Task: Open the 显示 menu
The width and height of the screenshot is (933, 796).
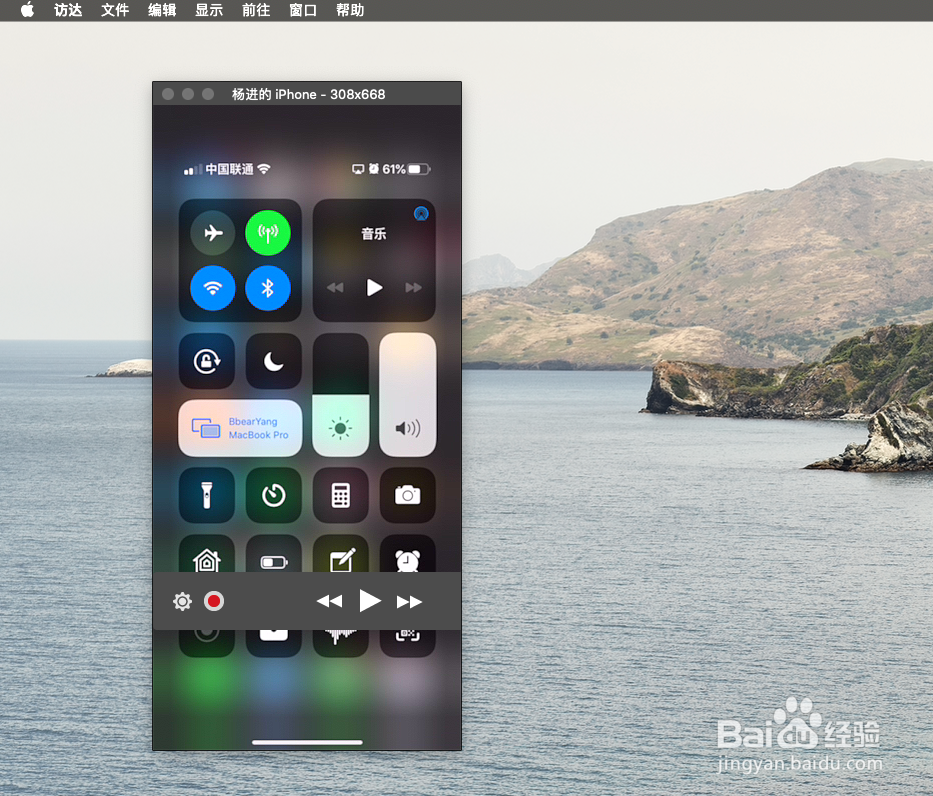Action: tap(209, 10)
